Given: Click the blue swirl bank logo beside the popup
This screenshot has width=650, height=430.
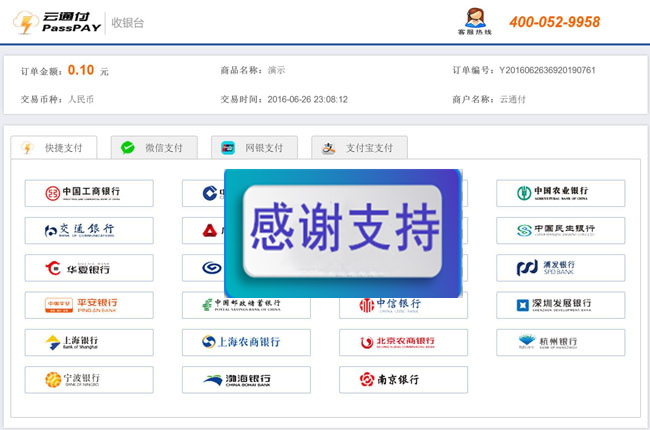Looking at the screenshot, I should coord(211,268).
